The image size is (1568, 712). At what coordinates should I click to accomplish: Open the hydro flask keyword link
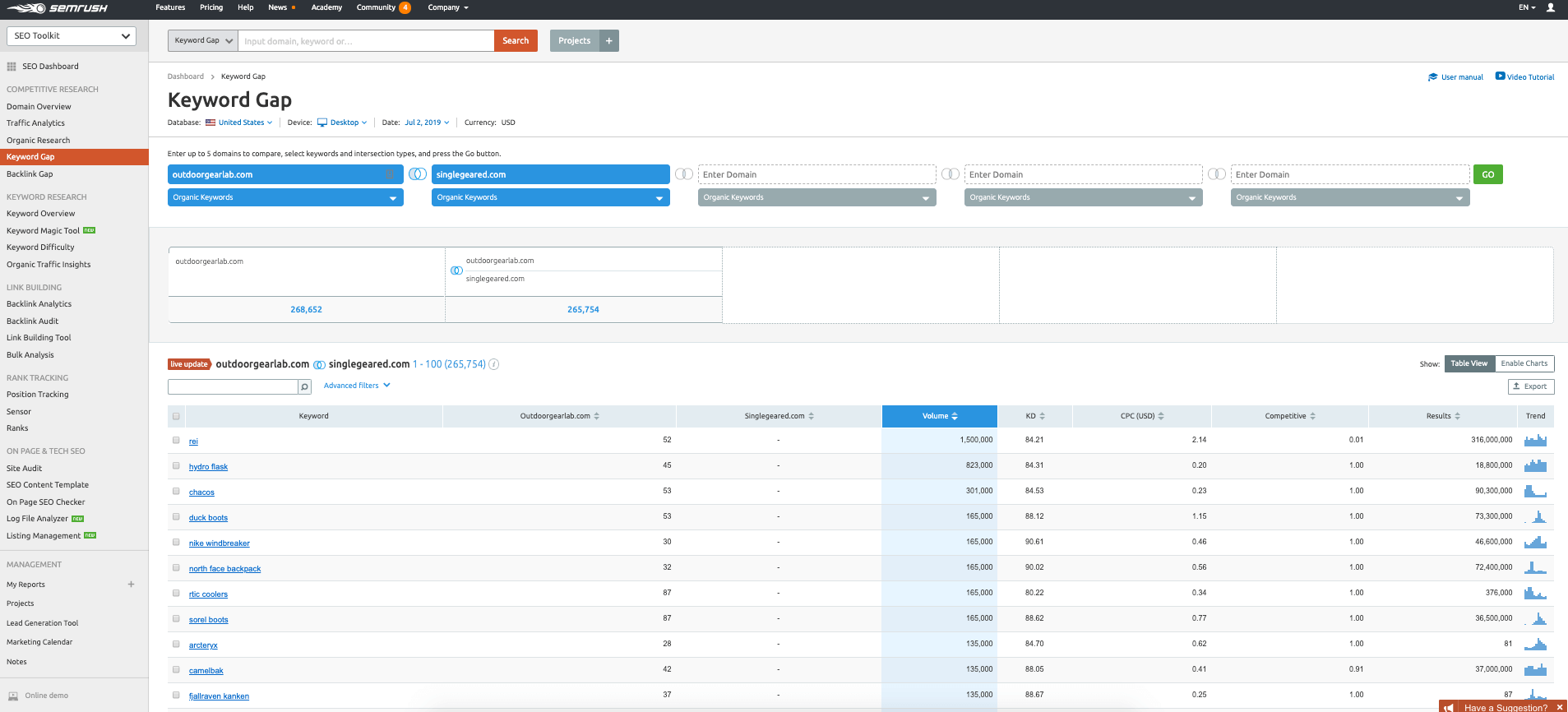point(208,467)
